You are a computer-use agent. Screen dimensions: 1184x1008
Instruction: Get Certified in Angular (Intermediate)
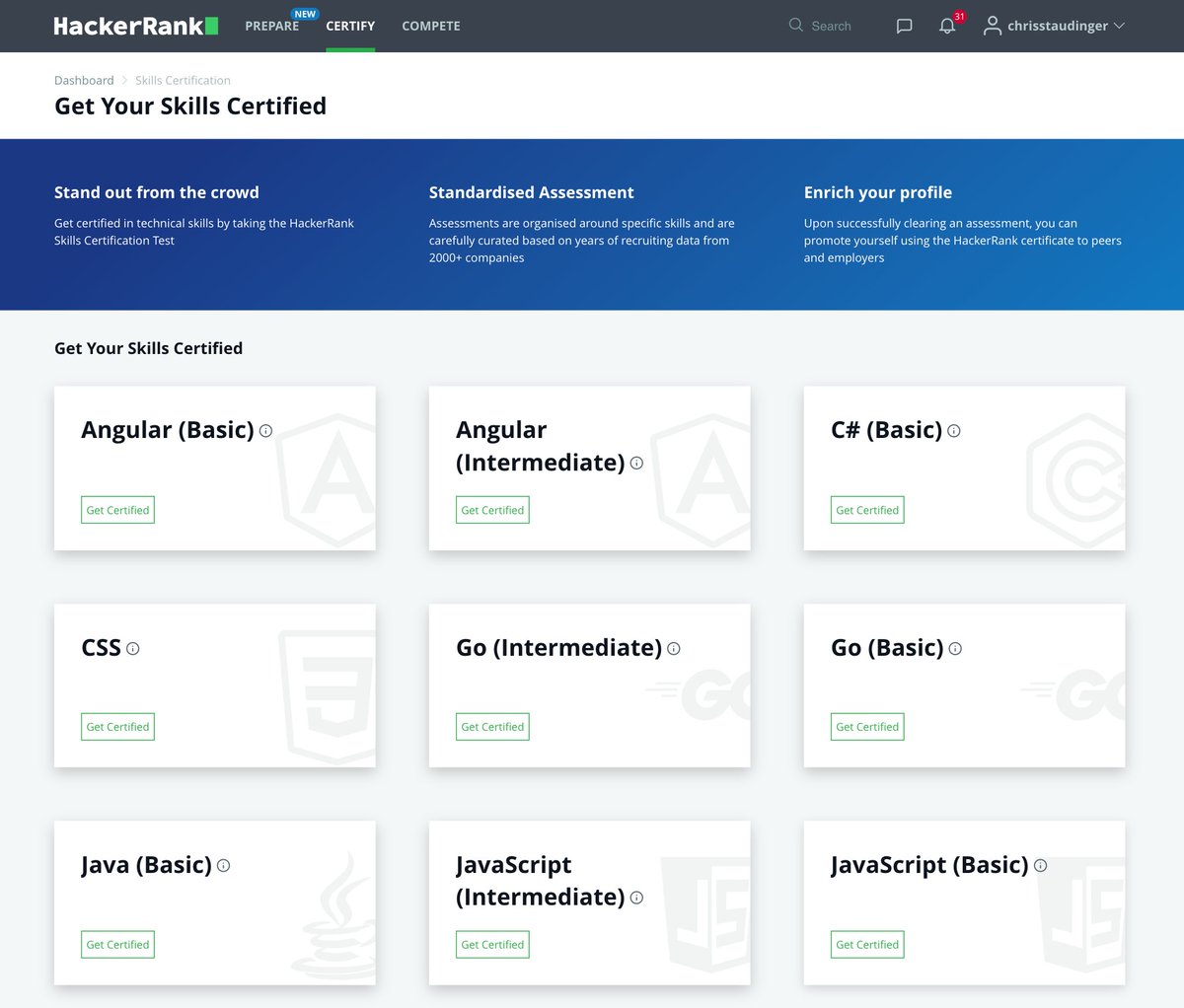tap(492, 510)
